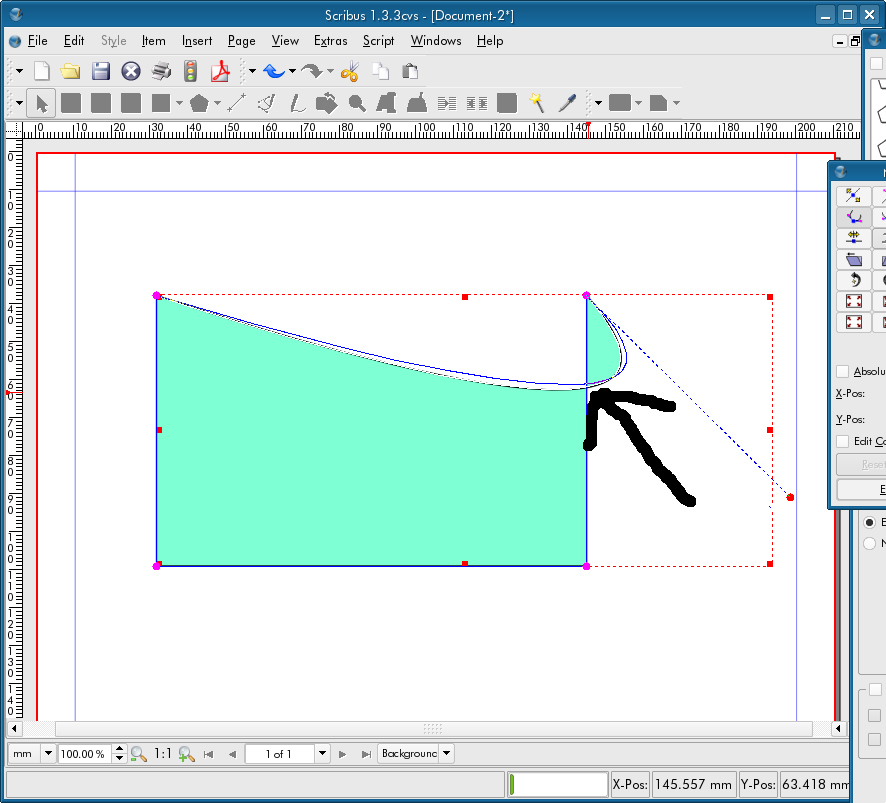Click the Print icon in toolbar

coord(161,71)
